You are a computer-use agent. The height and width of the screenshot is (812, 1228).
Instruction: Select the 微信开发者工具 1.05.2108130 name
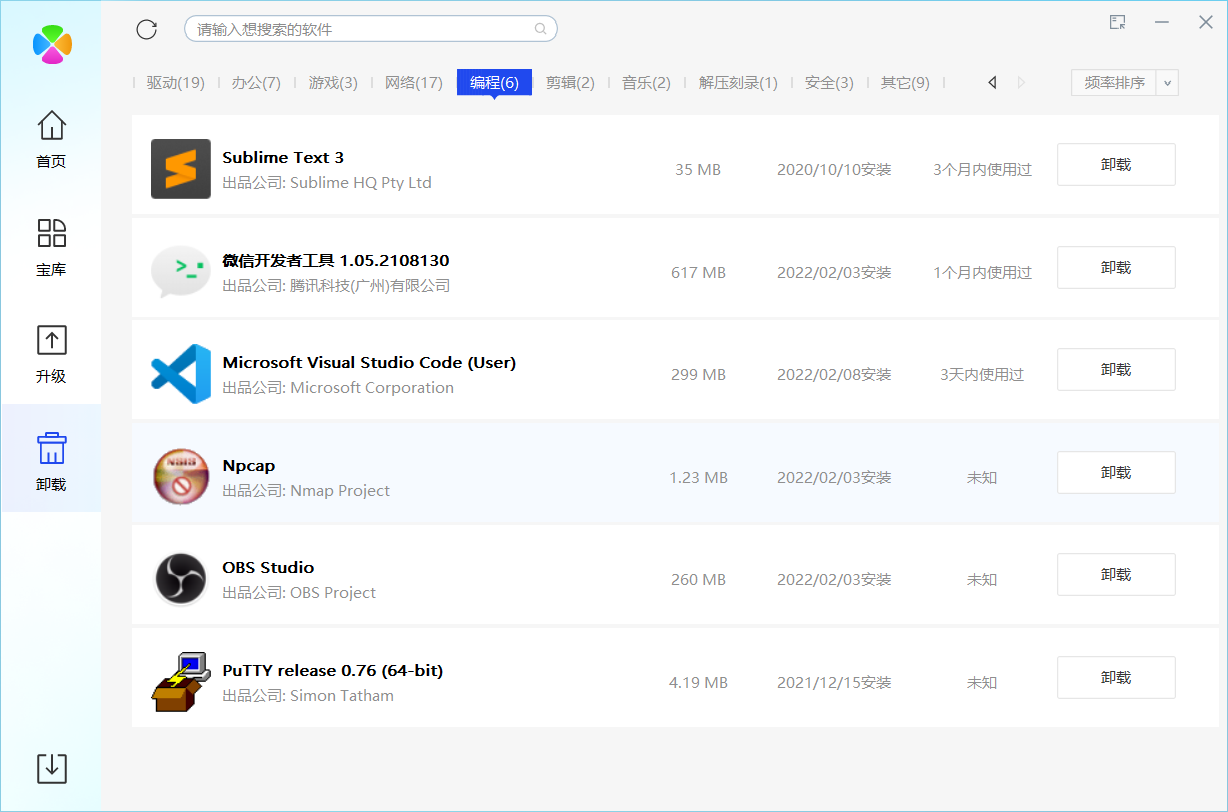[x=336, y=260]
